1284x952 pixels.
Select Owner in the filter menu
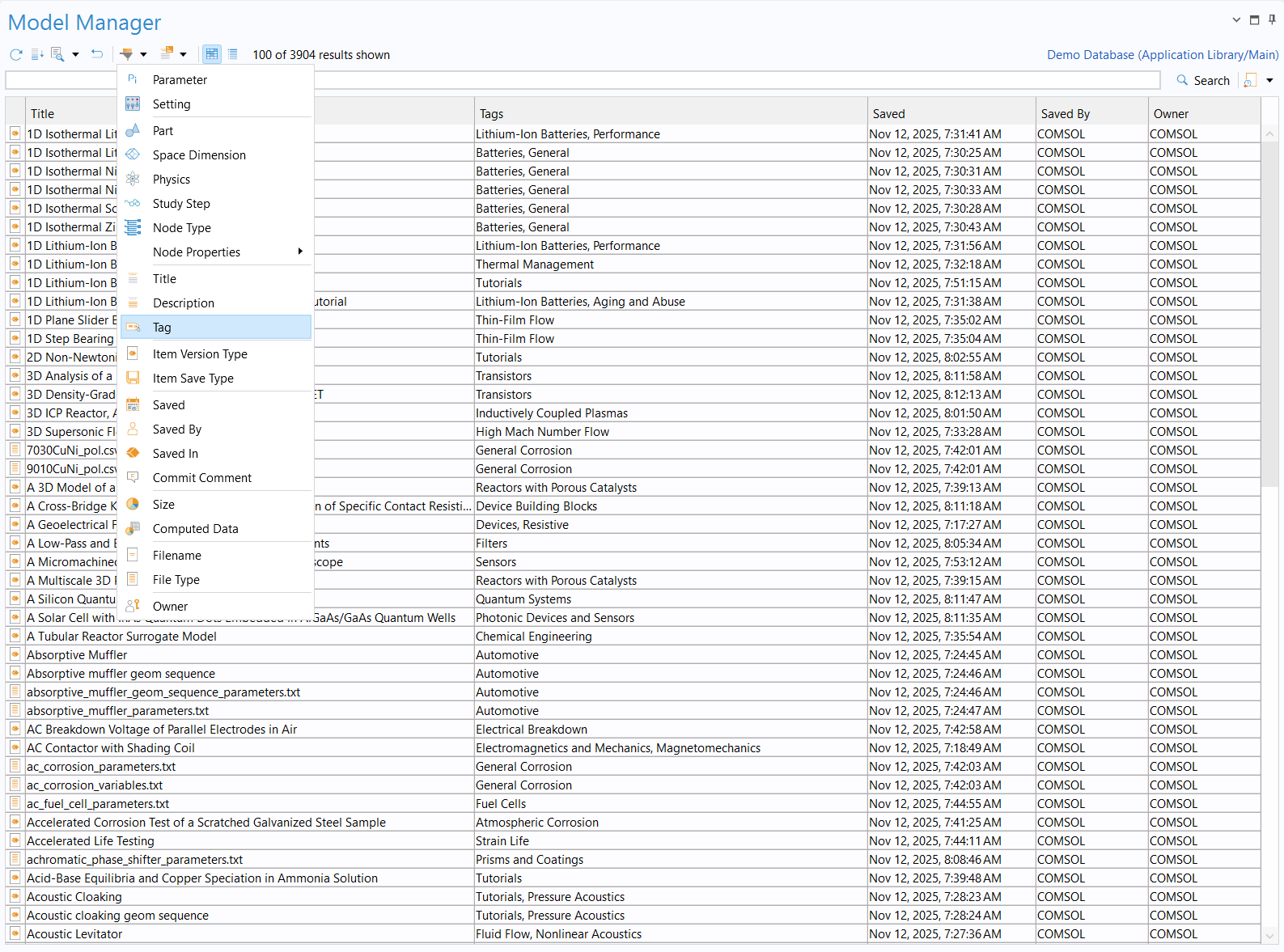pos(216,607)
